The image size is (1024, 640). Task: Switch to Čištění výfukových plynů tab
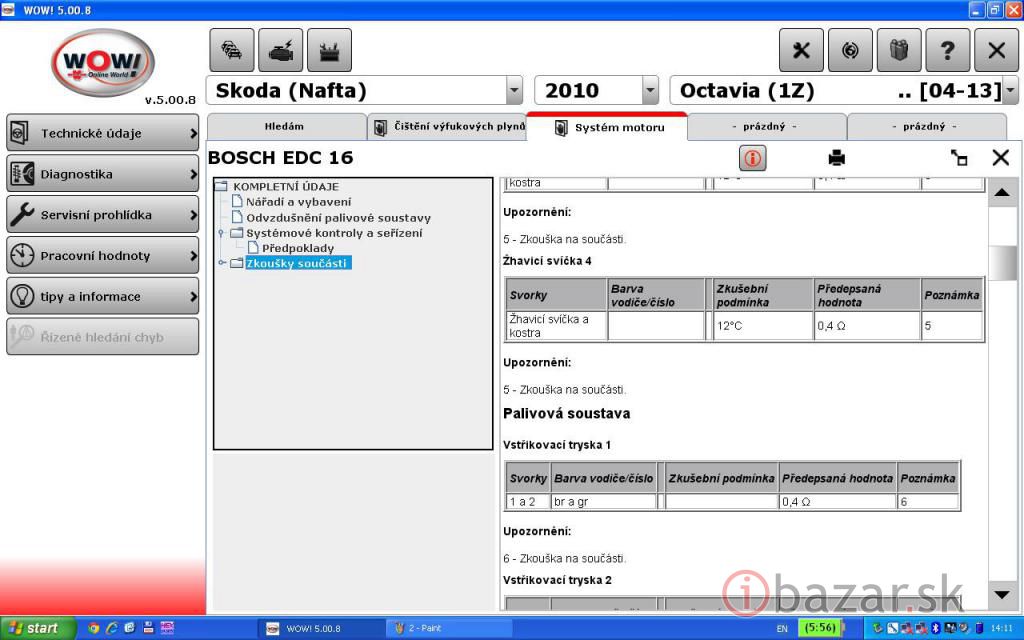(448, 127)
